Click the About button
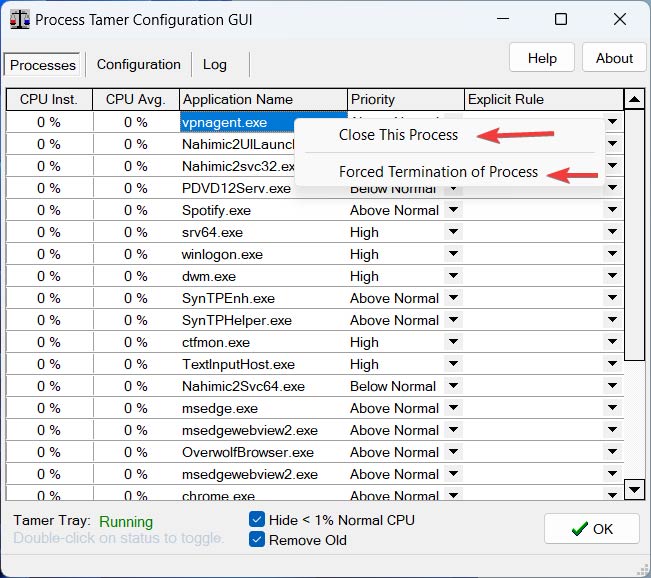 tap(614, 58)
